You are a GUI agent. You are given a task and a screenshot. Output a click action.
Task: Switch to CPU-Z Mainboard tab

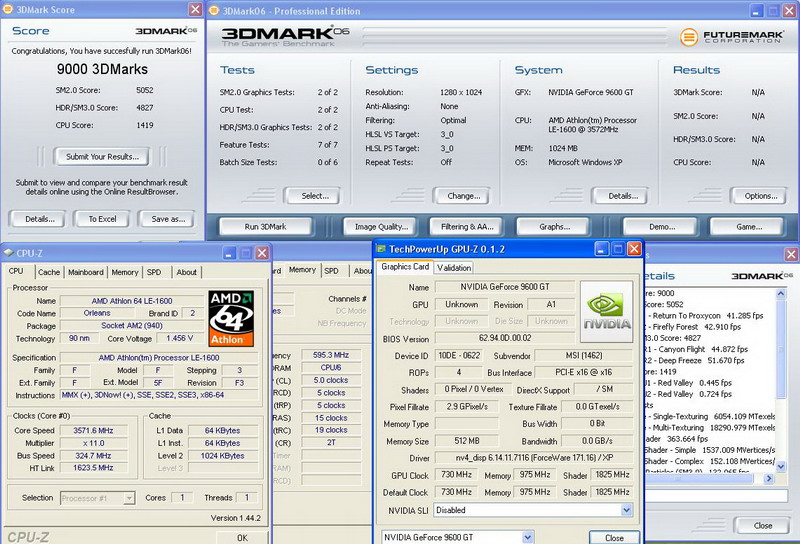click(86, 273)
